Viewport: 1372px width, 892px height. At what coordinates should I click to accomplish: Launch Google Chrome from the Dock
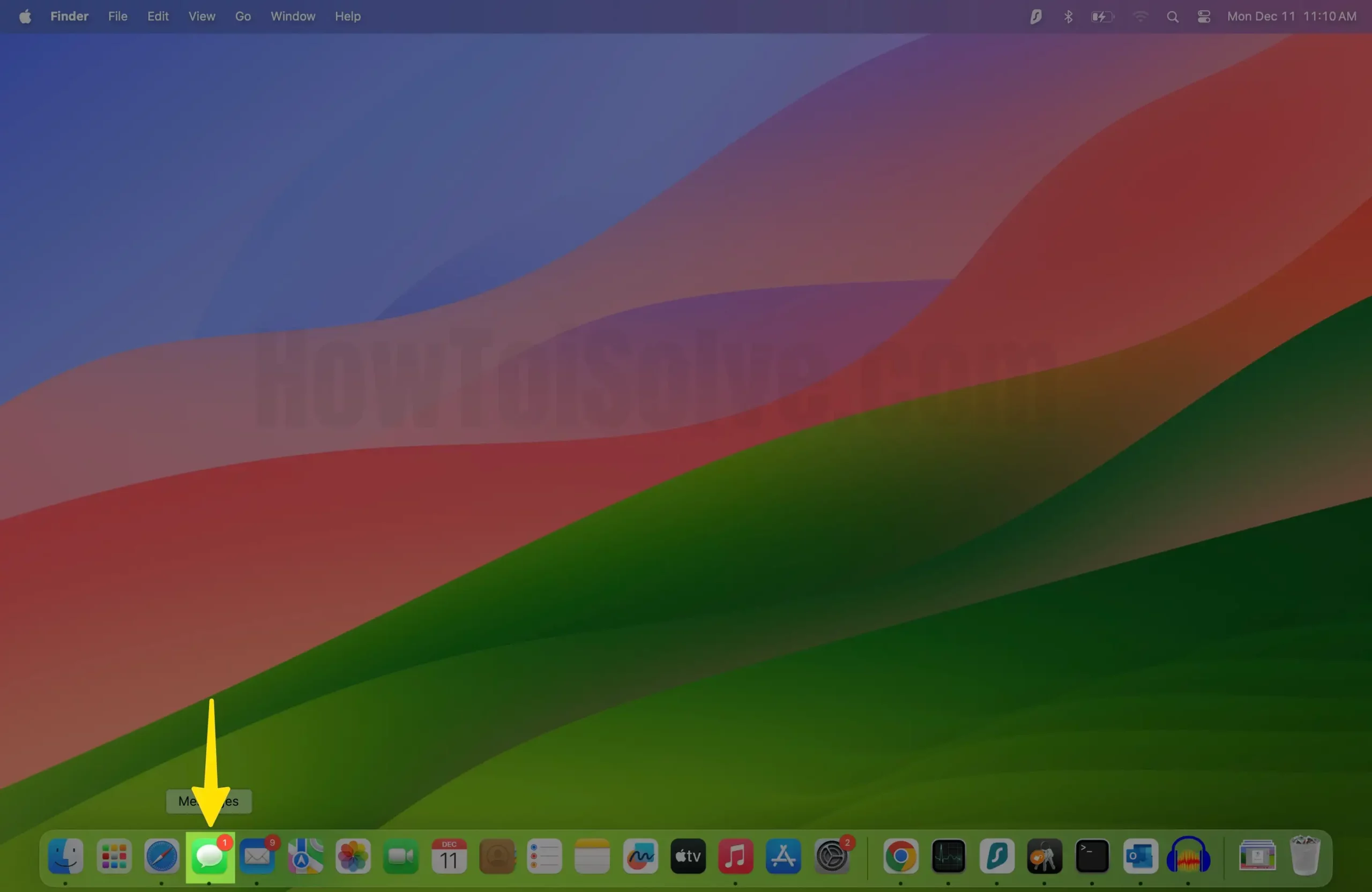(x=900, y=856)
